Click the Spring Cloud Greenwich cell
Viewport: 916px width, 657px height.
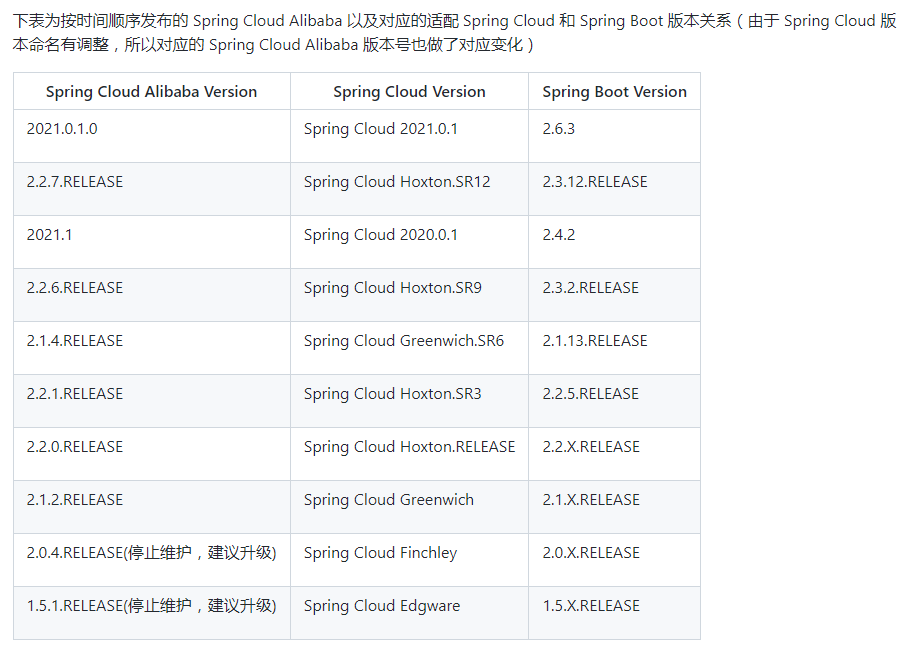[410, 507]
